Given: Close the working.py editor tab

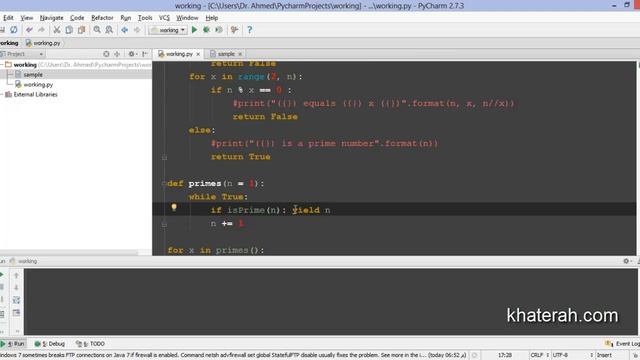Looking at the screenshot, I should coord(198,54).
